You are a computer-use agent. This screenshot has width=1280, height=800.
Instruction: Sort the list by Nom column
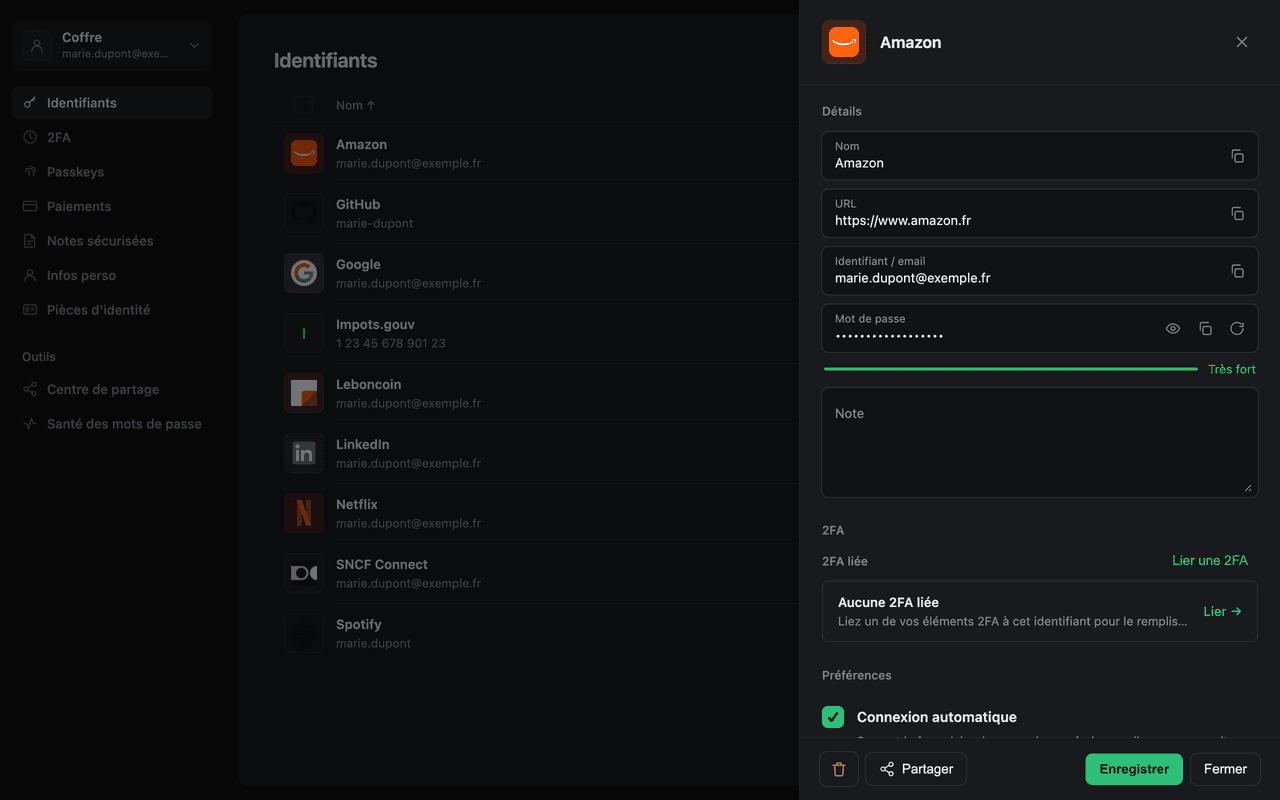(x=355, y=105)
